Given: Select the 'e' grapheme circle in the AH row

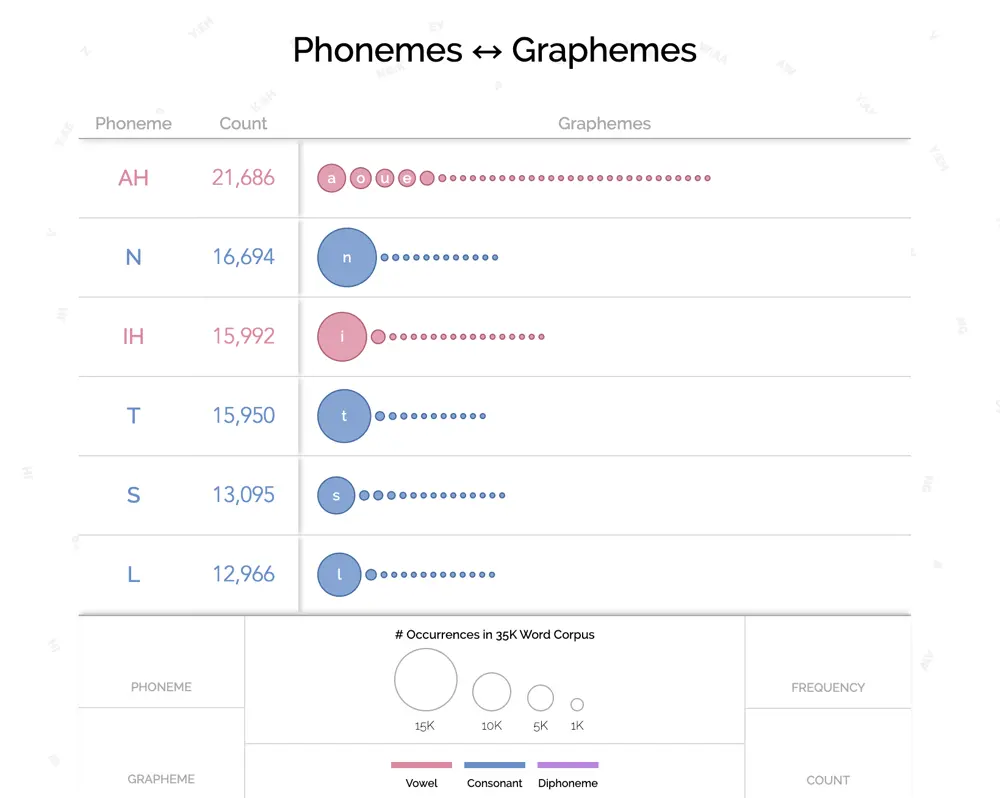Looking at the screenshot, I should click(x=407, y=178).
